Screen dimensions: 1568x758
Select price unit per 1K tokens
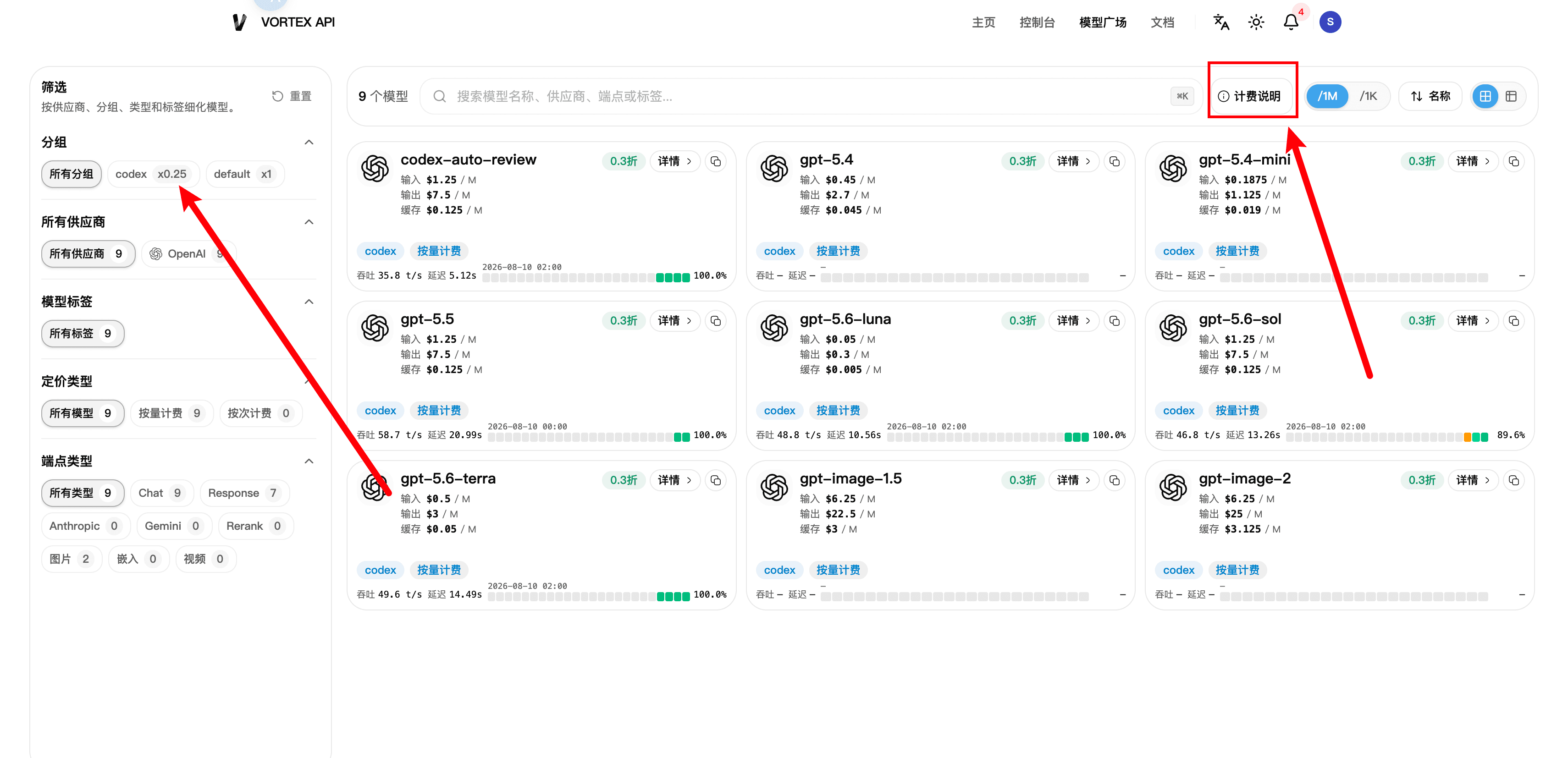[x=1368, y=96]
